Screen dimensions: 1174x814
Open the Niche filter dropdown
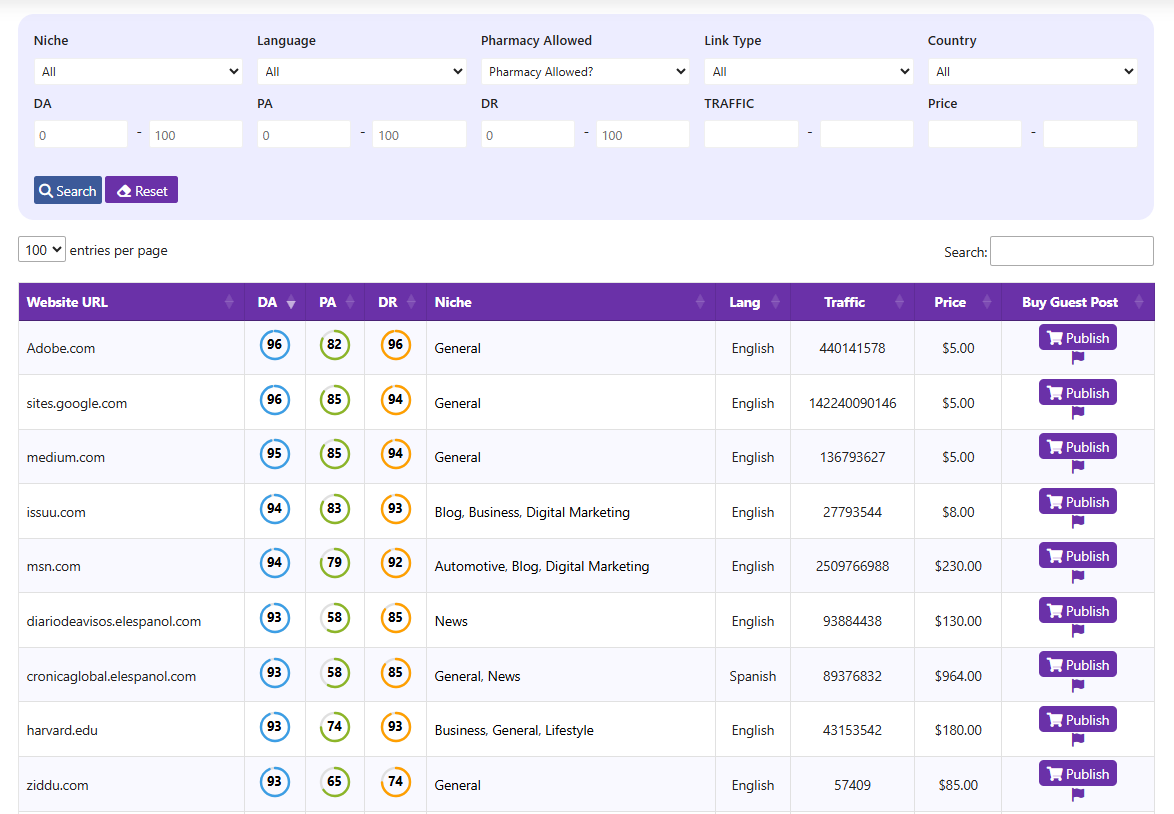click(138, 72)
